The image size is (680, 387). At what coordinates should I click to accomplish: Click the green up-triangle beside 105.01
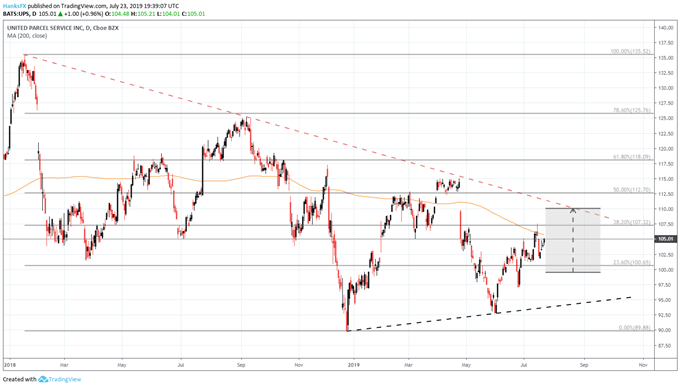pyautogui.click(x=60, y=14)
